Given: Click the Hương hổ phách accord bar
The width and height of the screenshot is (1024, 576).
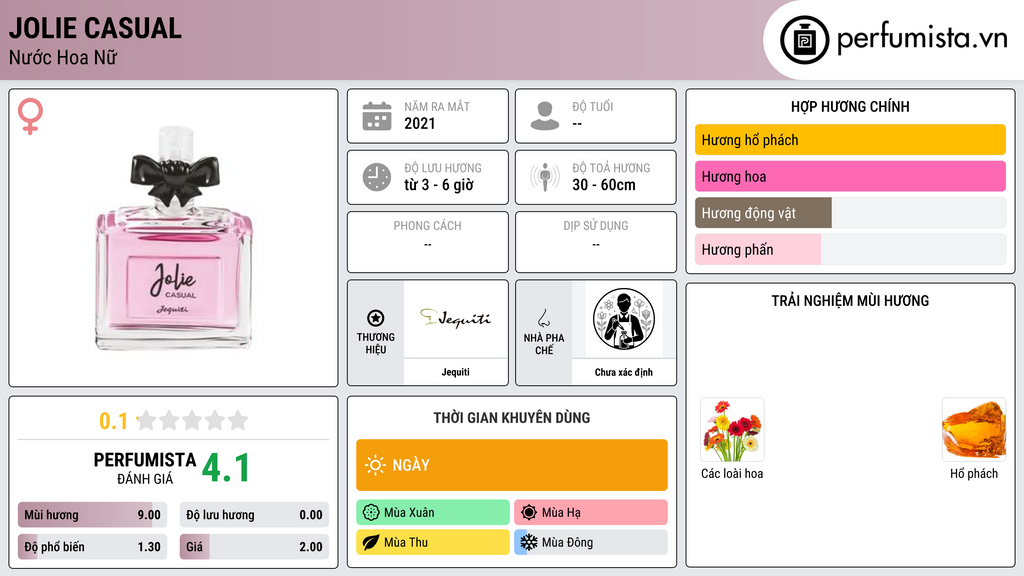Looking at the screenshot, I should 850,140.
